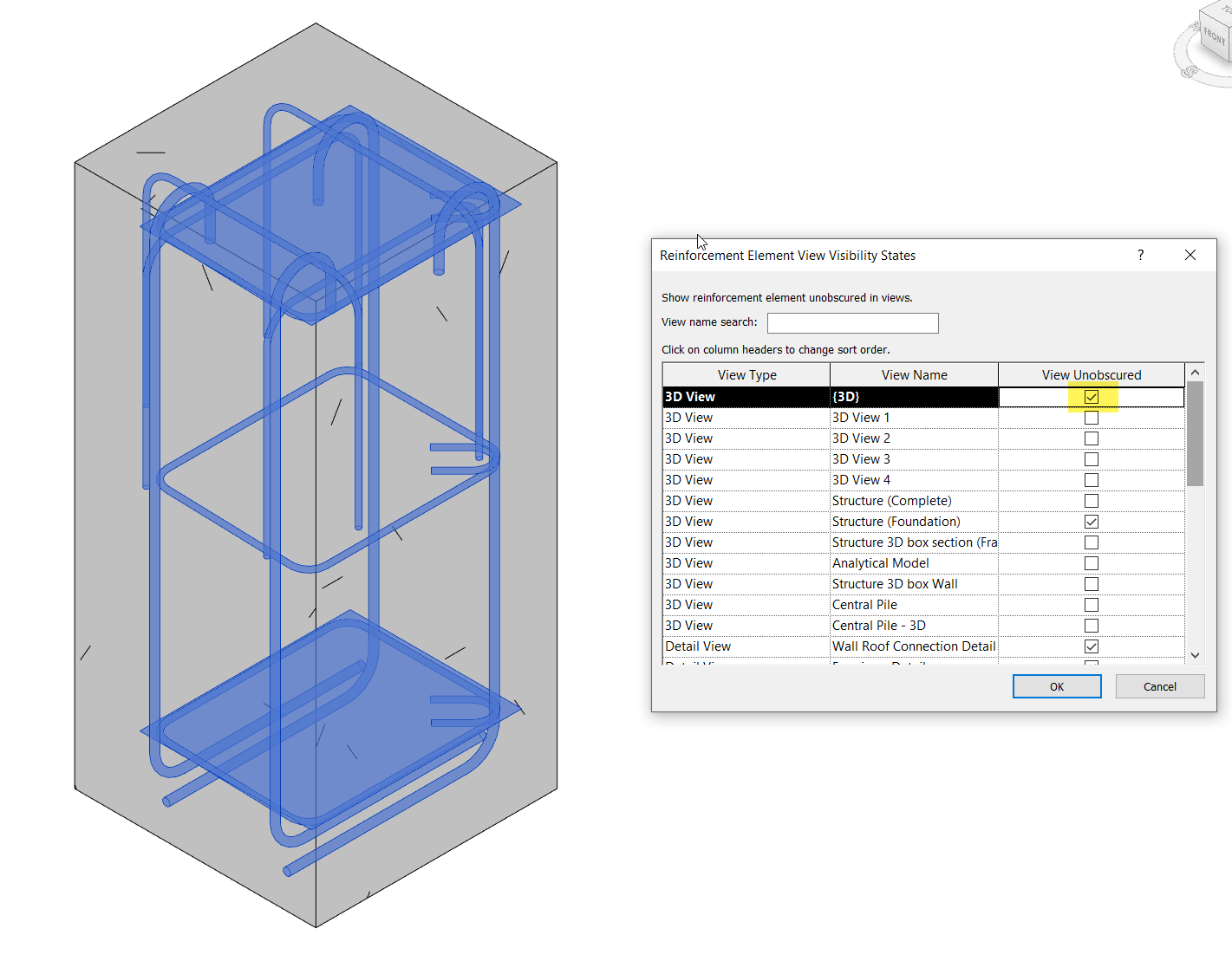Image resolution: width=1232 pixels, height=961 pixels.
Task: Cancel the visibility states dialog
Action: (x=1159, y=685)
